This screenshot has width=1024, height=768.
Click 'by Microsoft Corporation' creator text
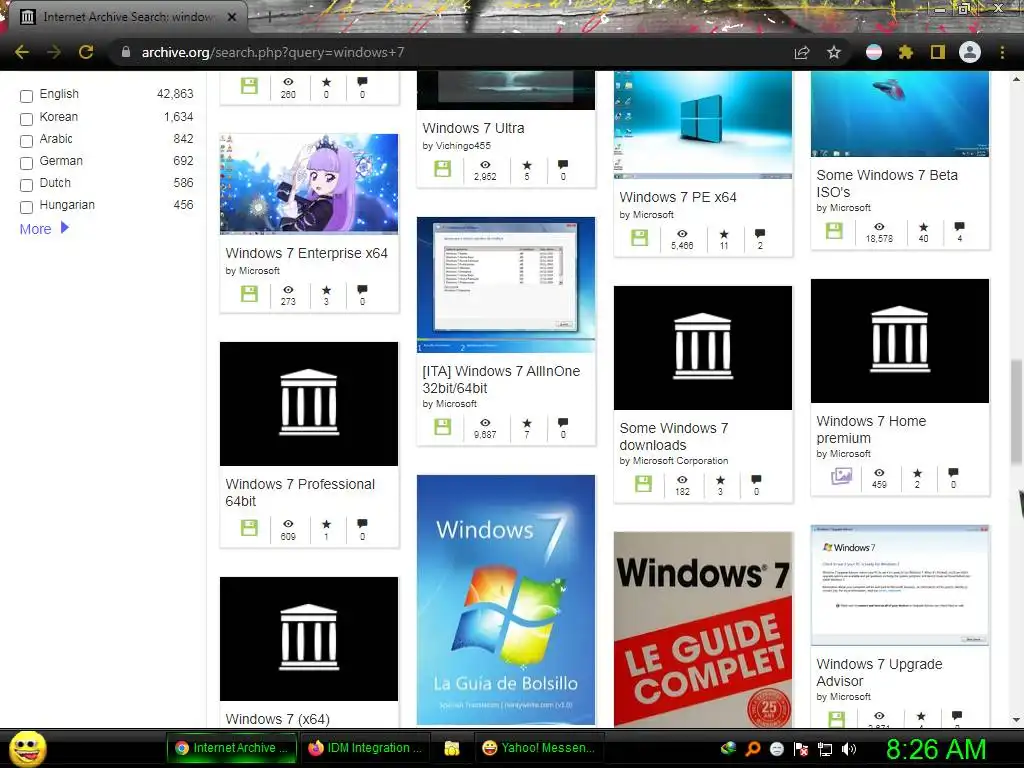[673, 460]
